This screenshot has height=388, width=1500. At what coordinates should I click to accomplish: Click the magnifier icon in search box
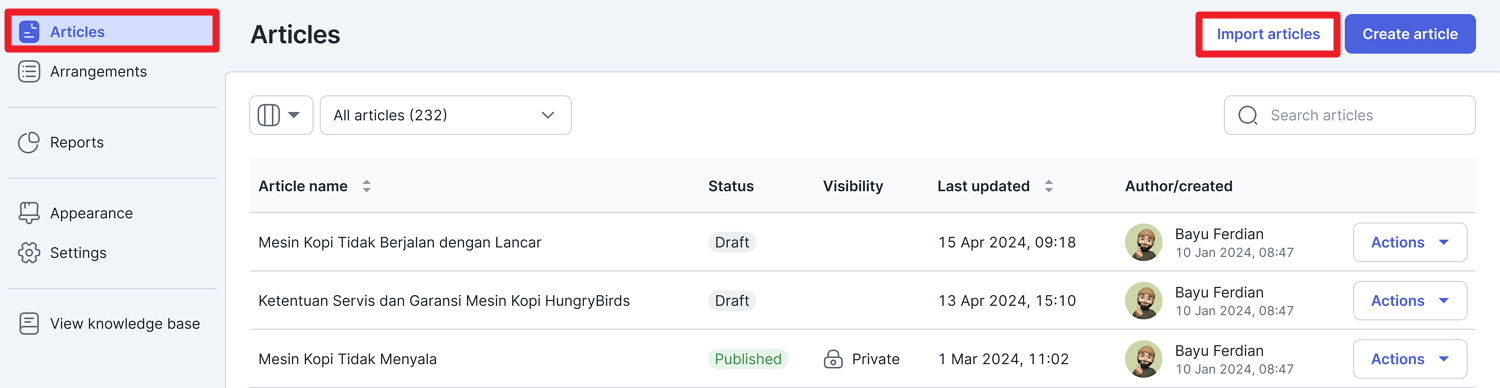pyautogui.click(x=1248, y=116)
